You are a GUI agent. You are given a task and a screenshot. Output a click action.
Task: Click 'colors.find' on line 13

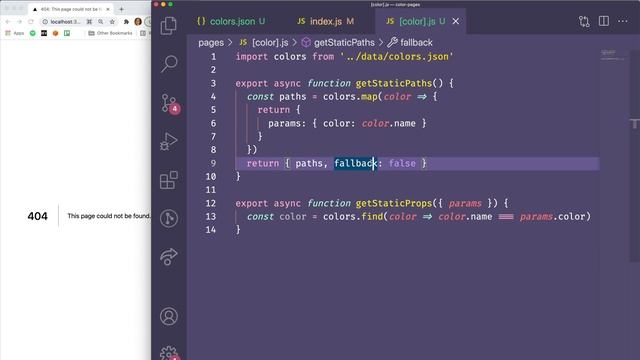pyautogui.click(x=353, y=217)
